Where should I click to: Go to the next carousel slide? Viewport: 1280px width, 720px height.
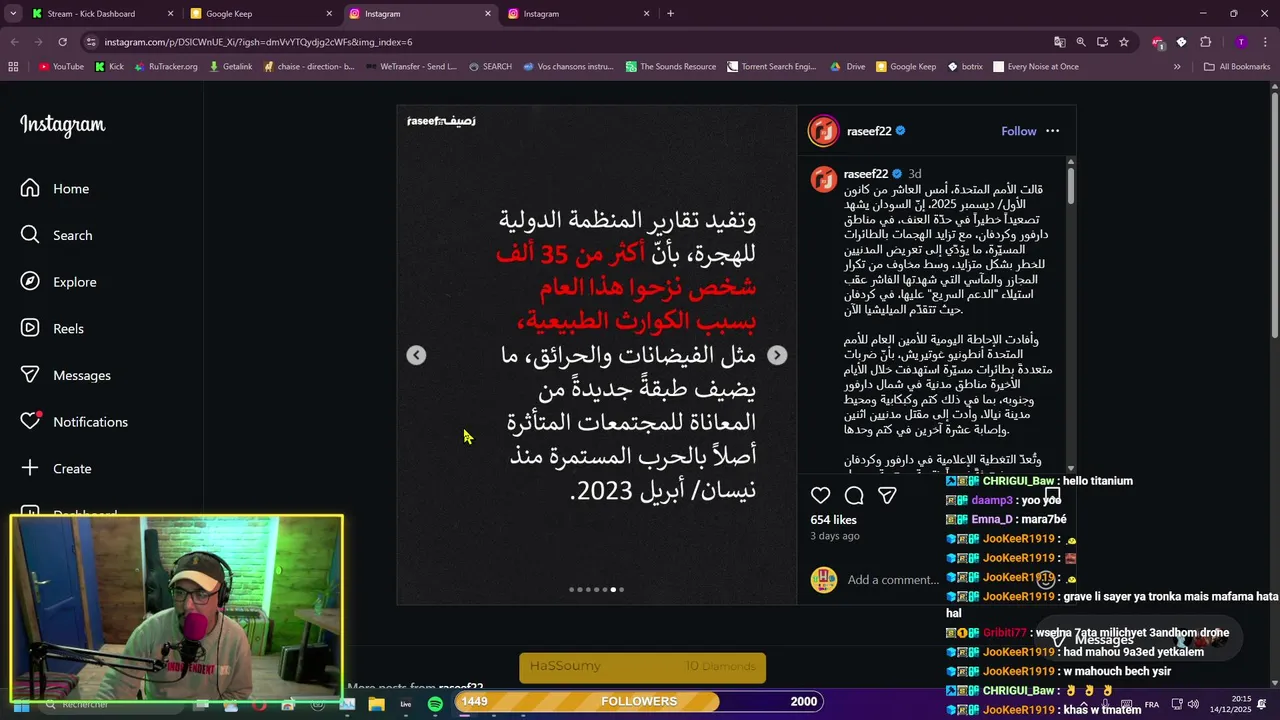click(x=777, y=355)
